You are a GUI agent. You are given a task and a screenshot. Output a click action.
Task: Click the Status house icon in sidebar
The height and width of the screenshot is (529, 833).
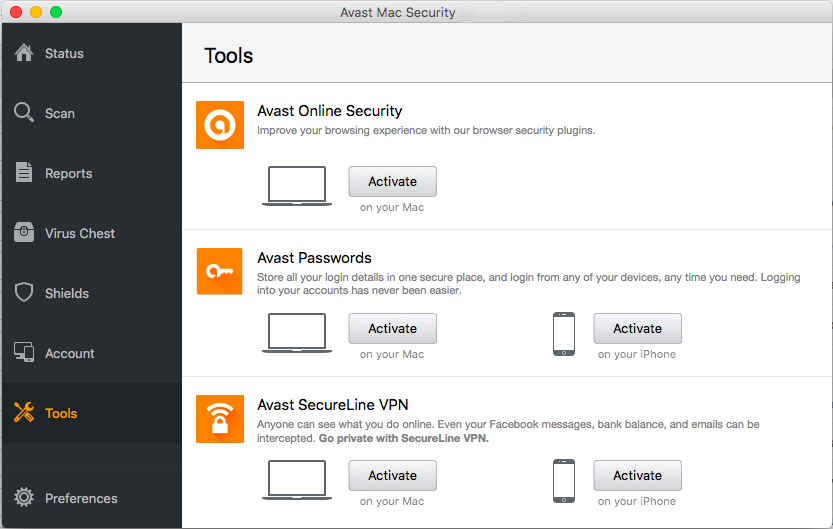pos(24,53)
